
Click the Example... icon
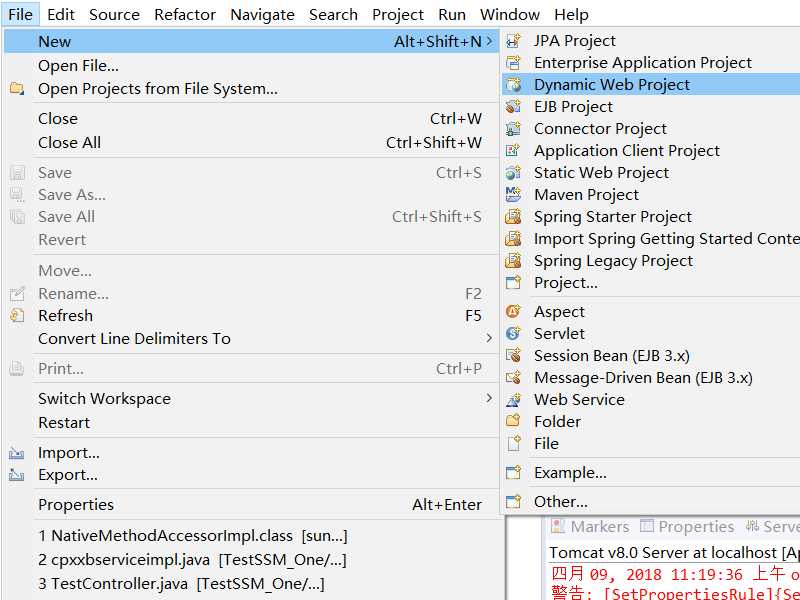(x=513, y=473)
